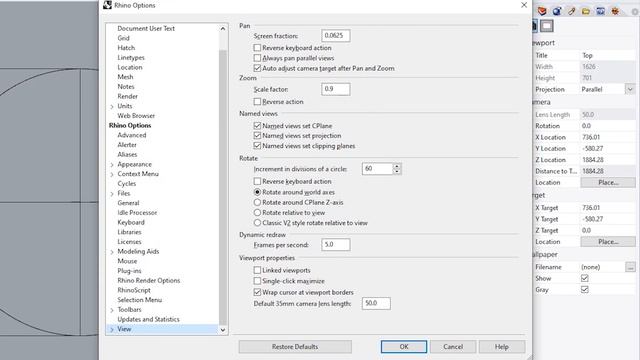Screen dimensions: 640x360
Task: Uncheck Auto adjust camera target after Pan and Zoom
Action: click(257, 68)
